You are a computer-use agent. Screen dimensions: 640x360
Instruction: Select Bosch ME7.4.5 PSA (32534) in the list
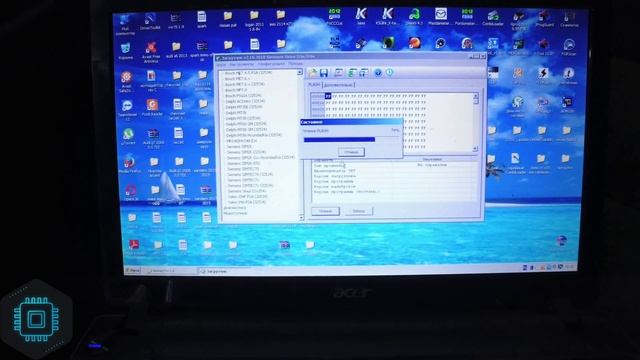pos(248,73)
